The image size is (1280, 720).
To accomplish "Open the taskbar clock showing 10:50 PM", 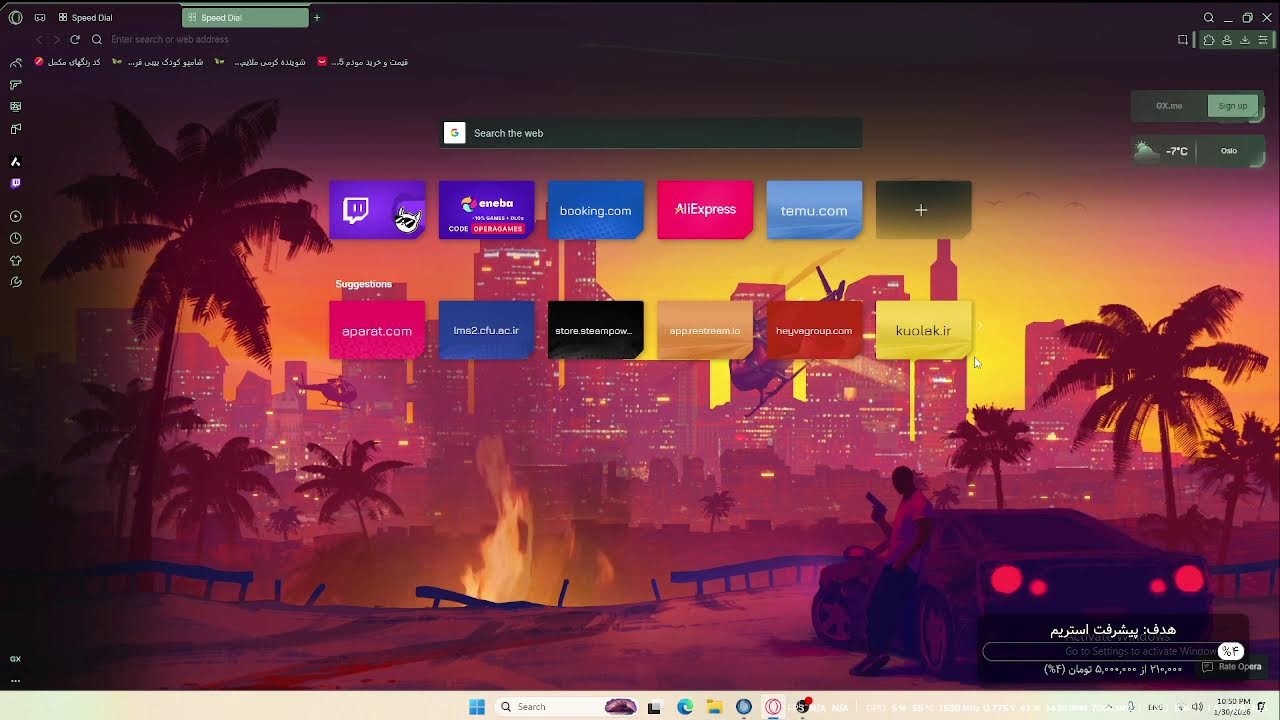I will (x=1233, y=707).
